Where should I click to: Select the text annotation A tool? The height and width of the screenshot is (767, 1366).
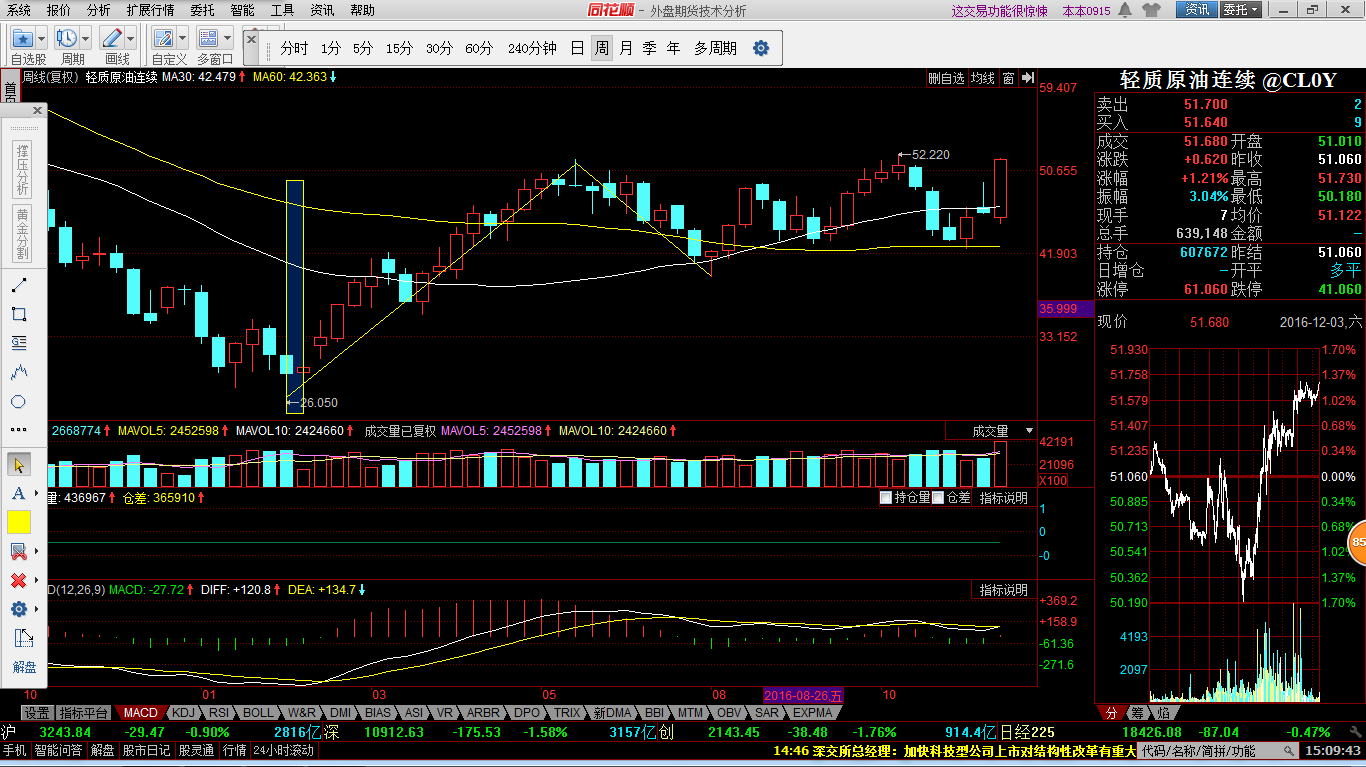click(17, 494)
